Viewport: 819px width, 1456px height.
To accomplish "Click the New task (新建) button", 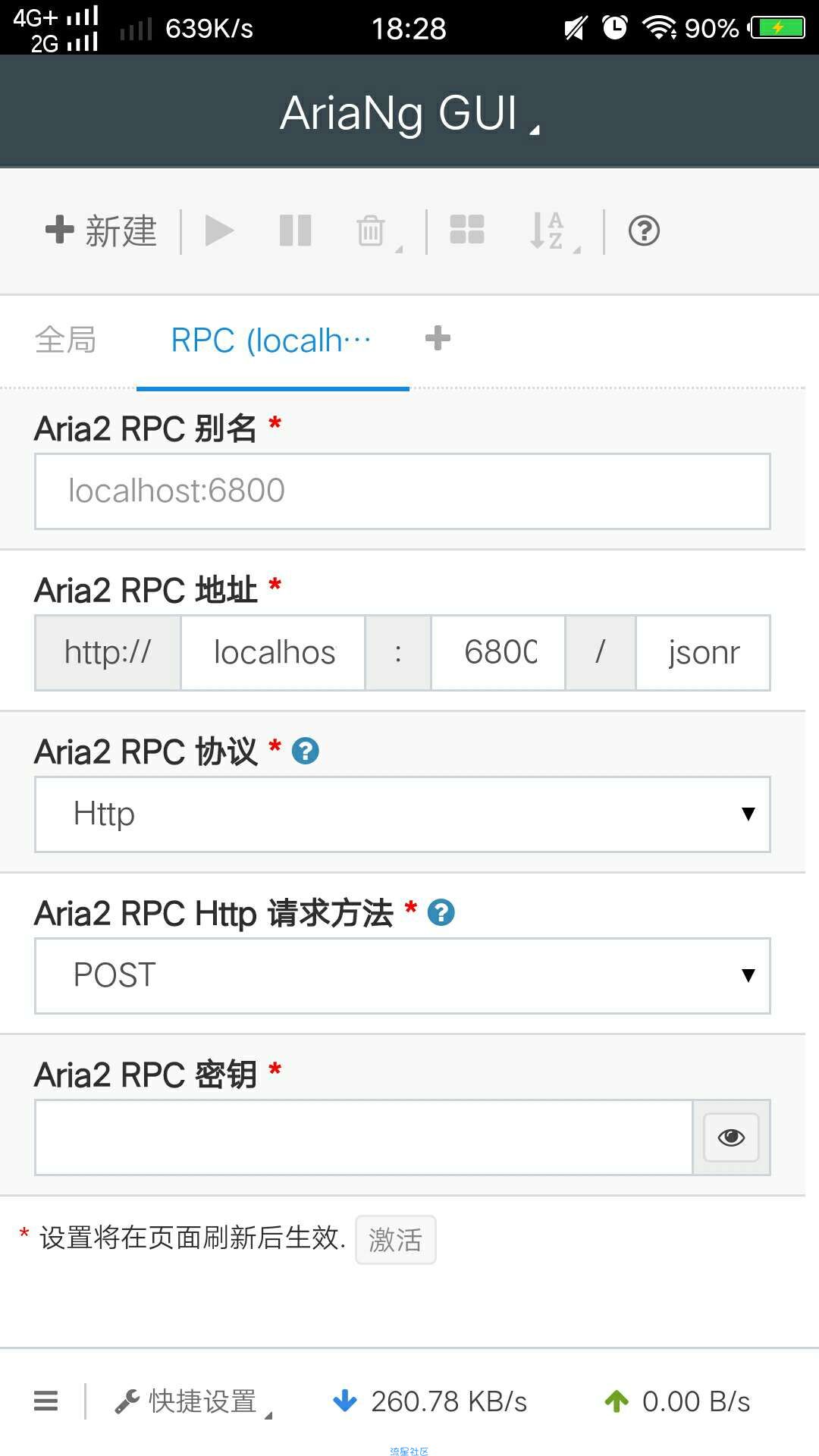I will (102, 231).
